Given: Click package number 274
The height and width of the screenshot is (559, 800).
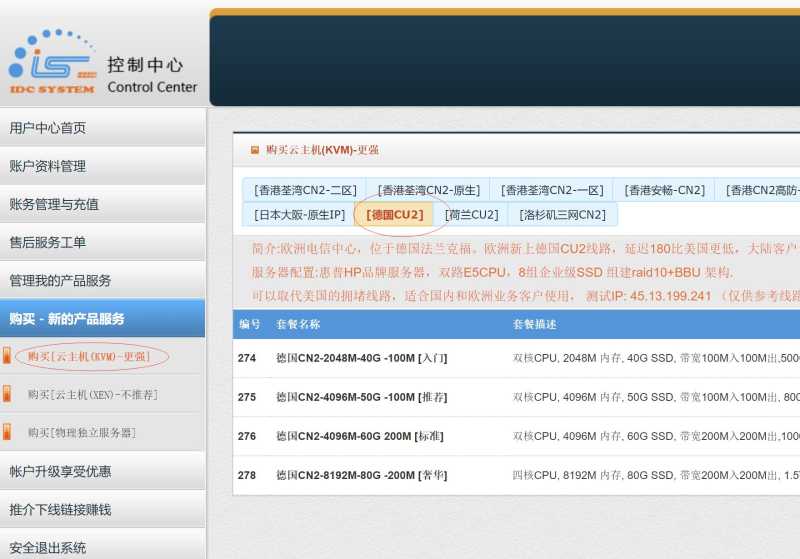Looking at the screenshot, I should [x=246, y=358].
